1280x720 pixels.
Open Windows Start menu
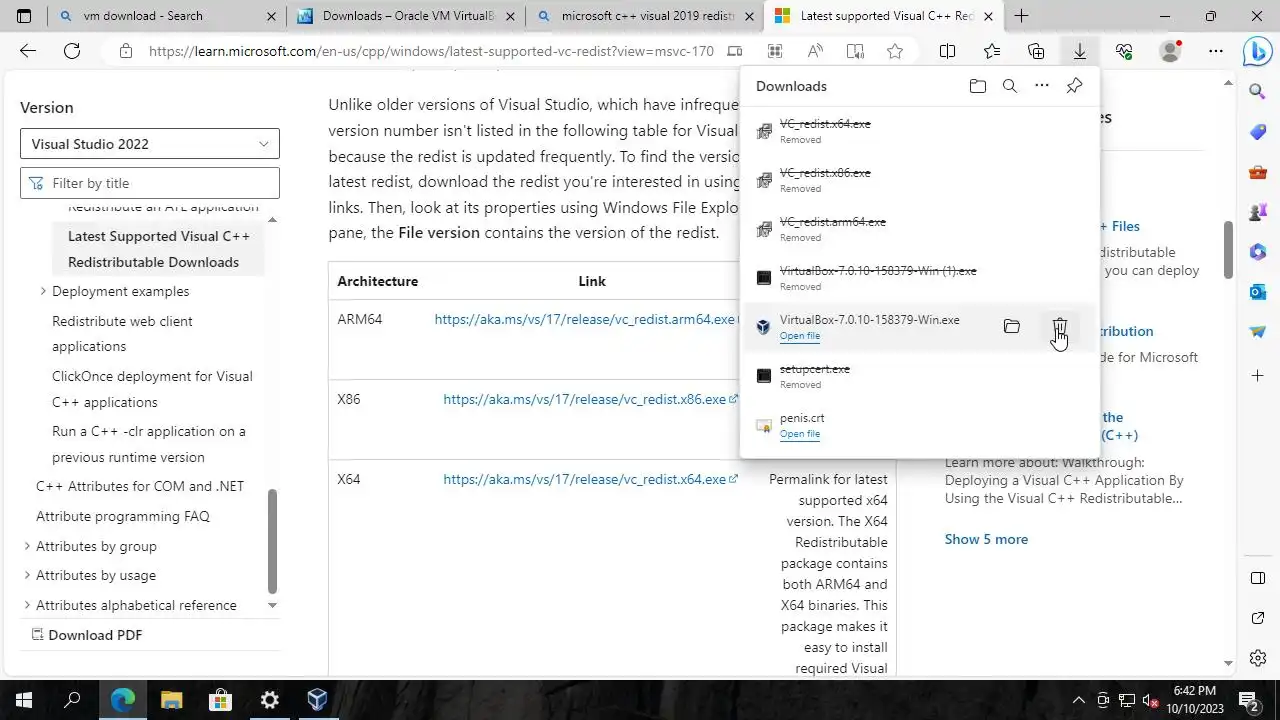(24, 700)
